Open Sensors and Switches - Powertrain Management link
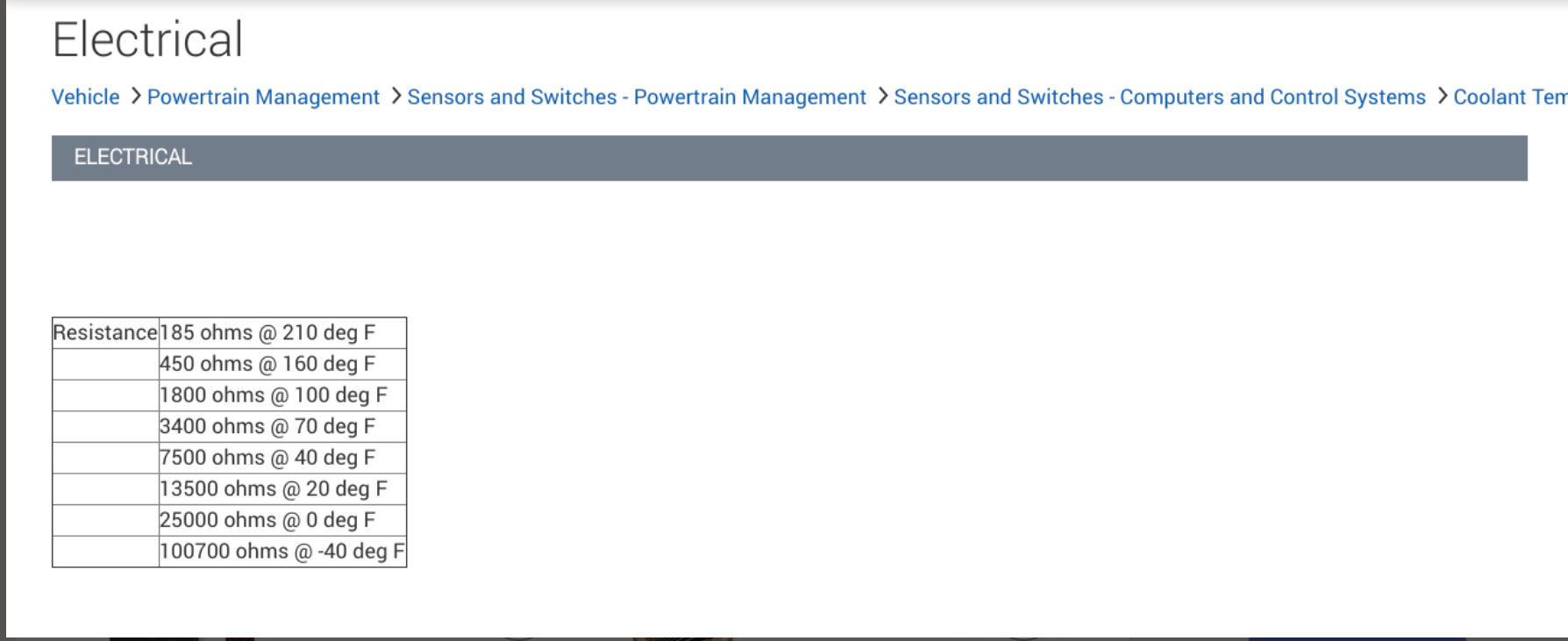 point(636,97)
